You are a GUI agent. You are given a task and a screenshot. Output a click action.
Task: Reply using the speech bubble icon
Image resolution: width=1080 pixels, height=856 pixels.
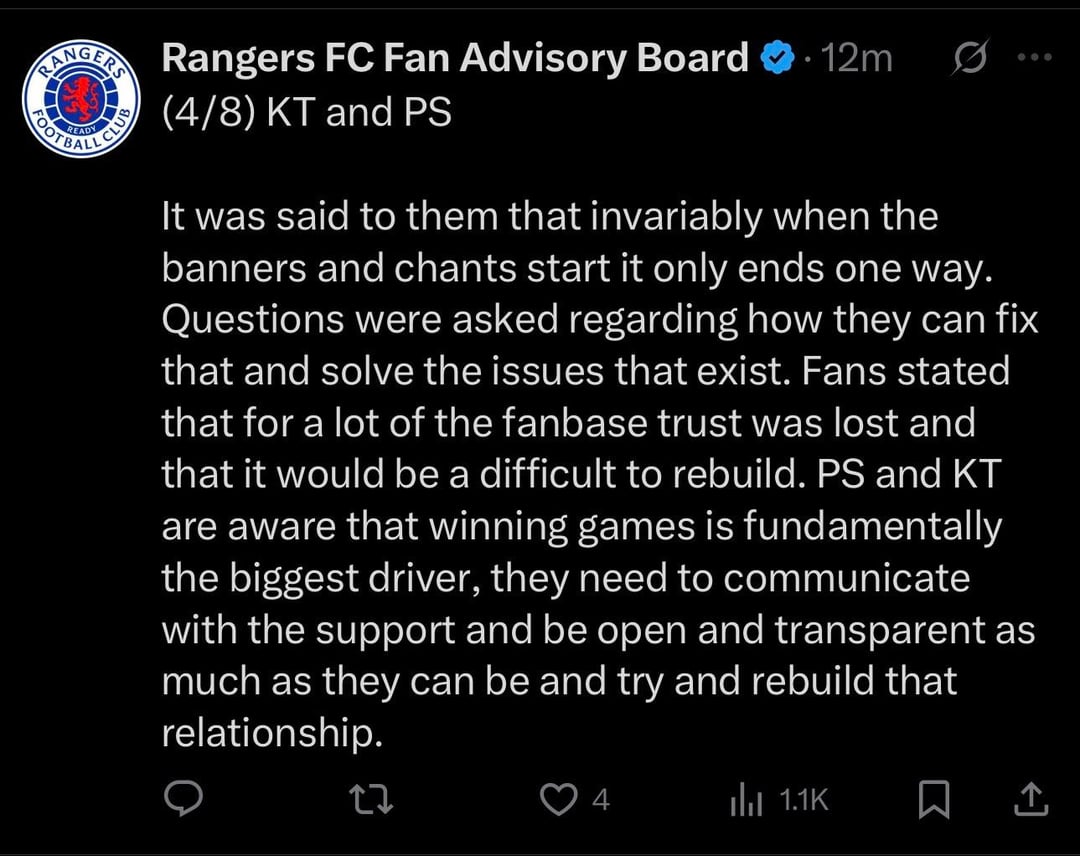click(183, 799)
